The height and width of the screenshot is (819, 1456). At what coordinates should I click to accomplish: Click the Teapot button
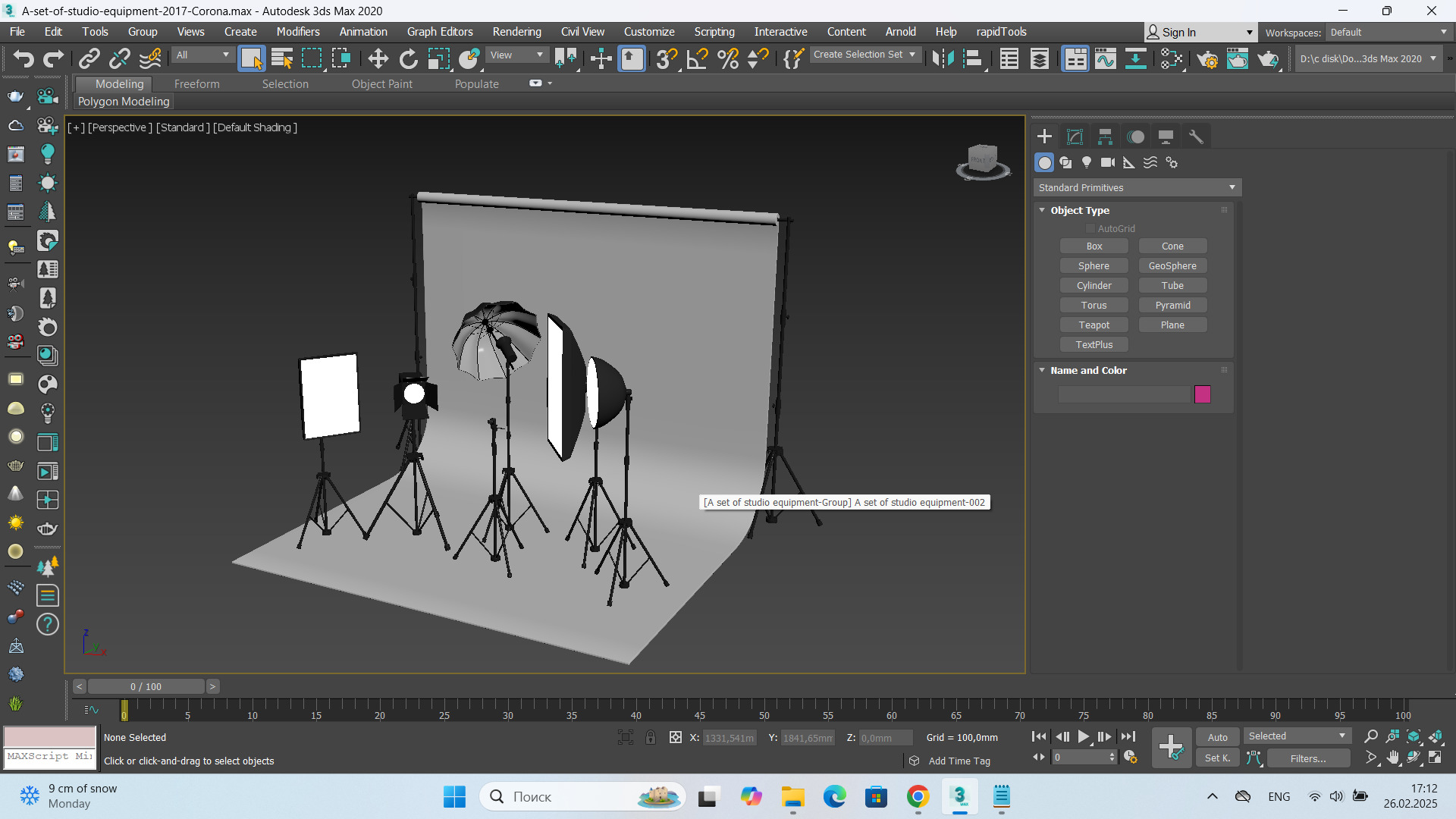coord(1094,325)
